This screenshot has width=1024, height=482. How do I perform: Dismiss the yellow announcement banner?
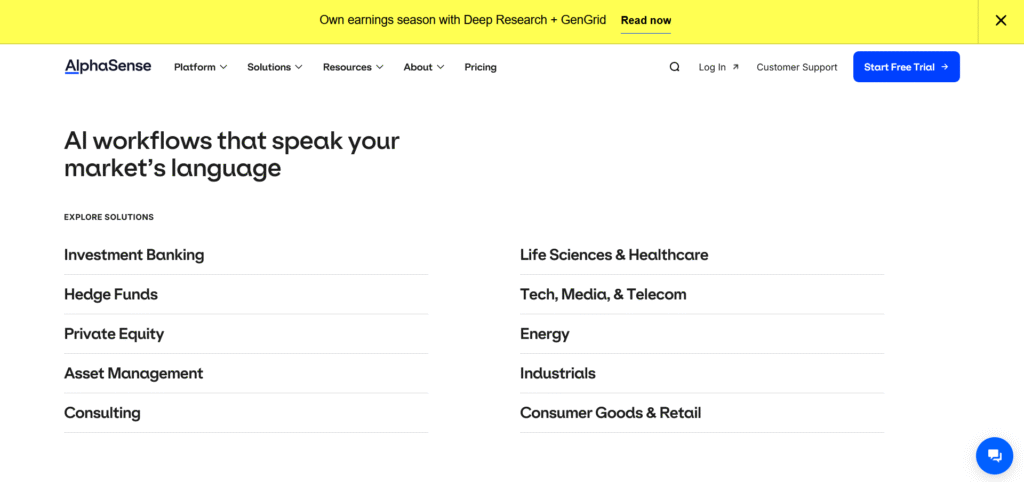pyautogui.click(x=1000, y=21)
